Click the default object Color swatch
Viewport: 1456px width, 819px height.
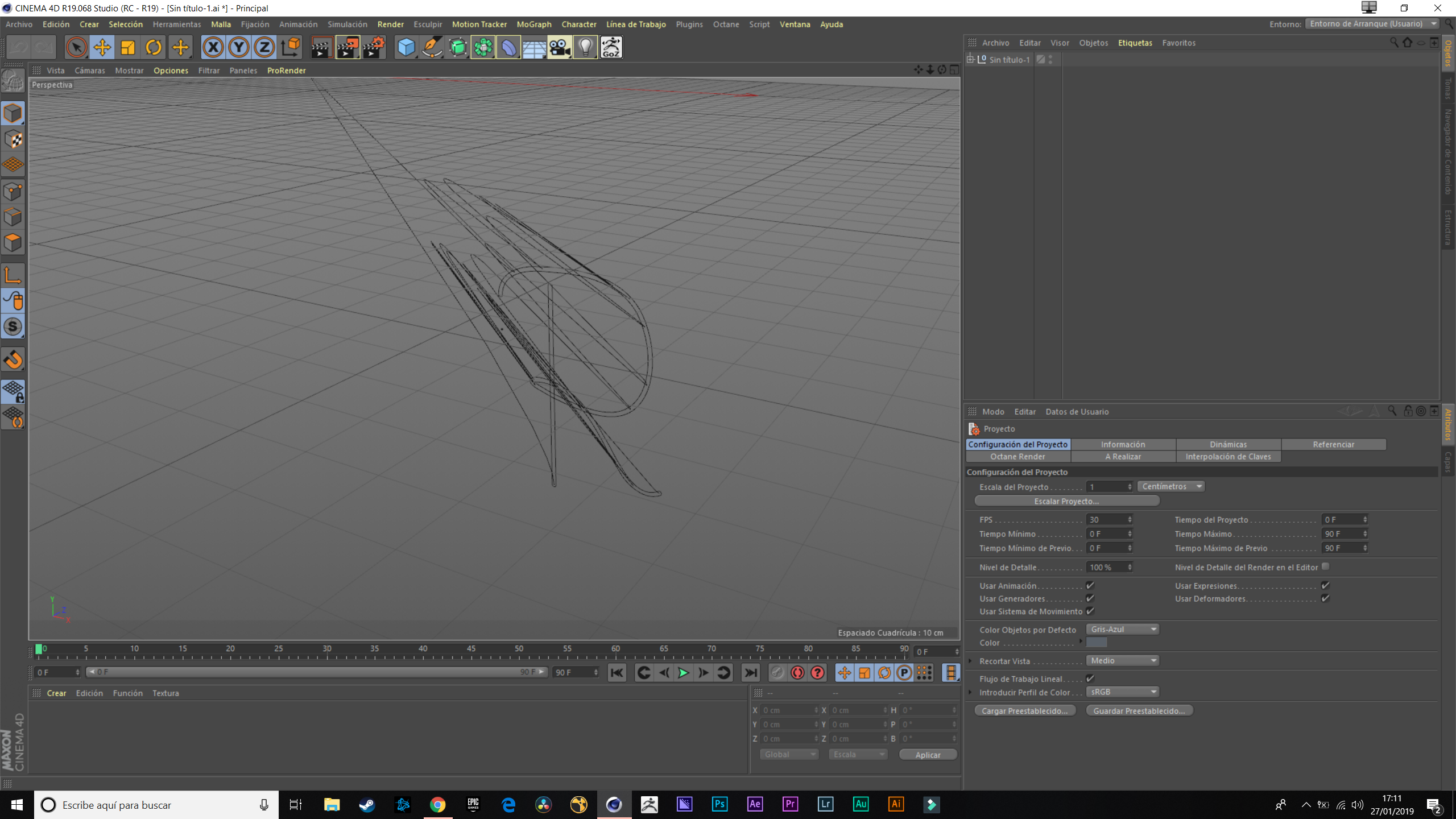click(x=1096, y=643)
